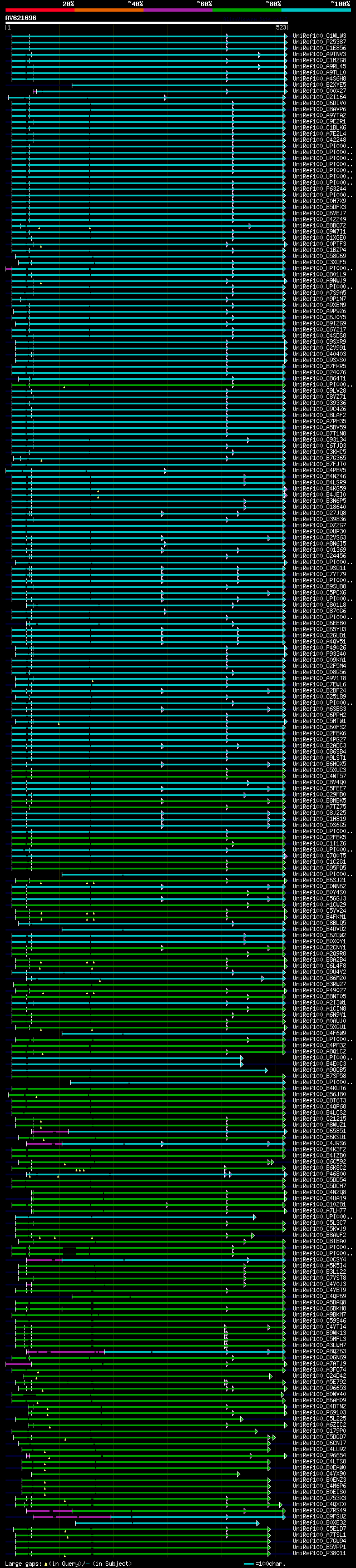This screenshot has height=1568, width=356.
Task: Select hit label UniRef100_A9TLL0
Action: click(x=319, y=72)
